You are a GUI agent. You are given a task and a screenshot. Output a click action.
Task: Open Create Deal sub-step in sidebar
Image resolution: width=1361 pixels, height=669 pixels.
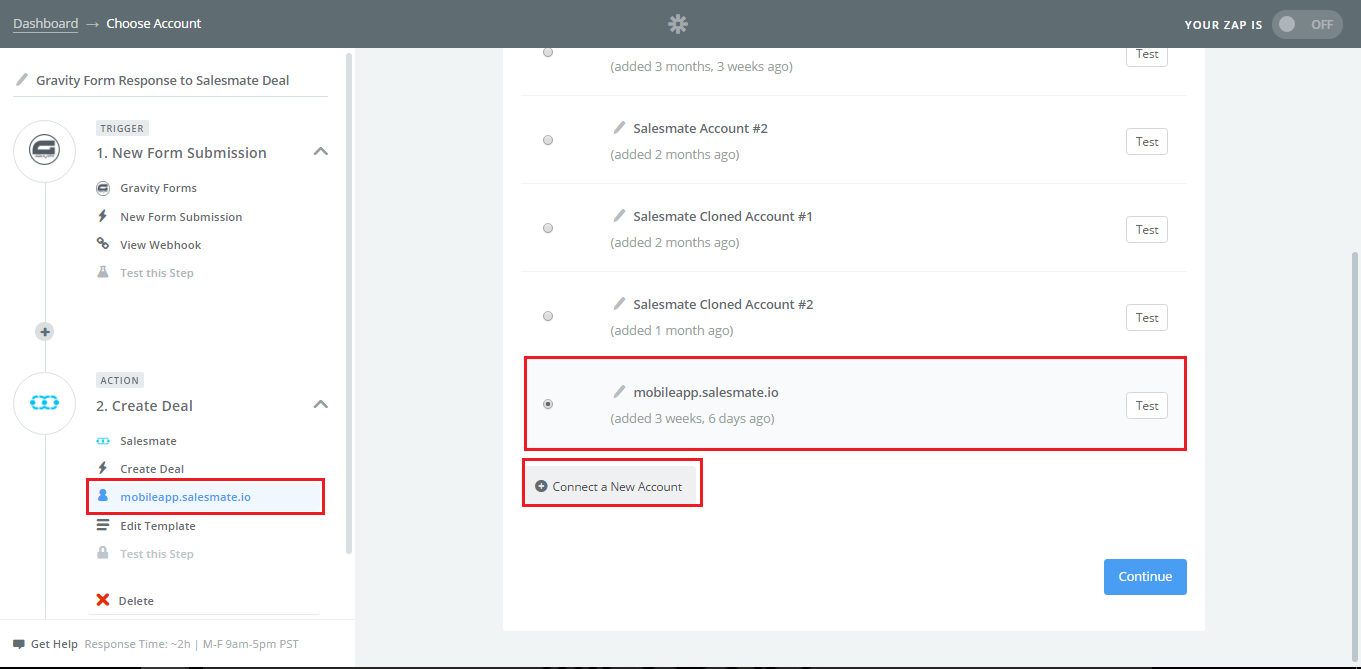tap(152, 469)
